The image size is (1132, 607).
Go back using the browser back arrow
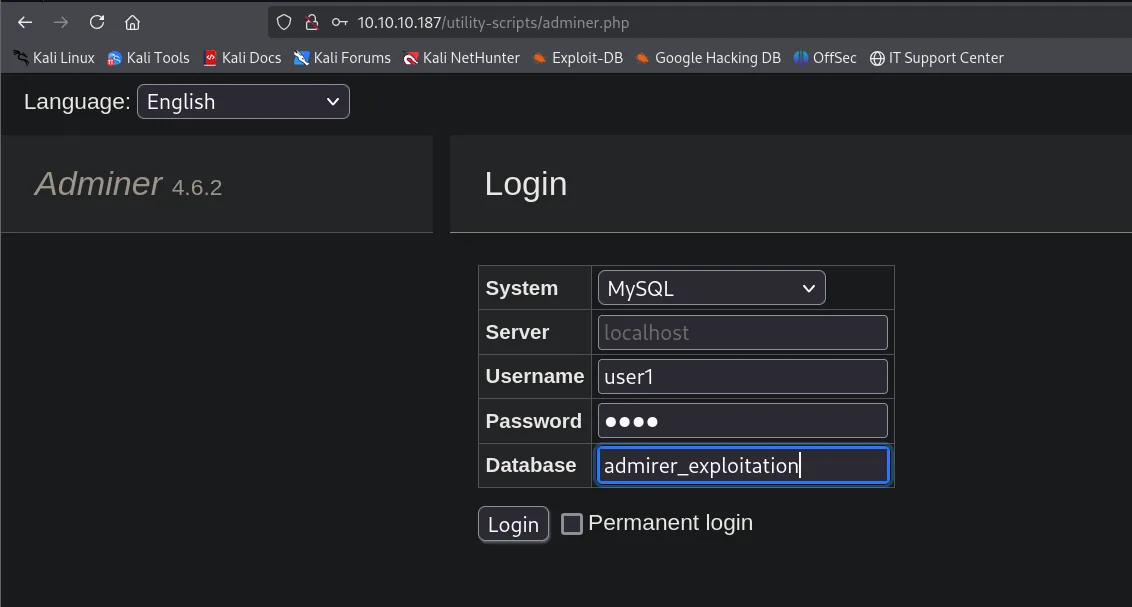click(25, 22)
